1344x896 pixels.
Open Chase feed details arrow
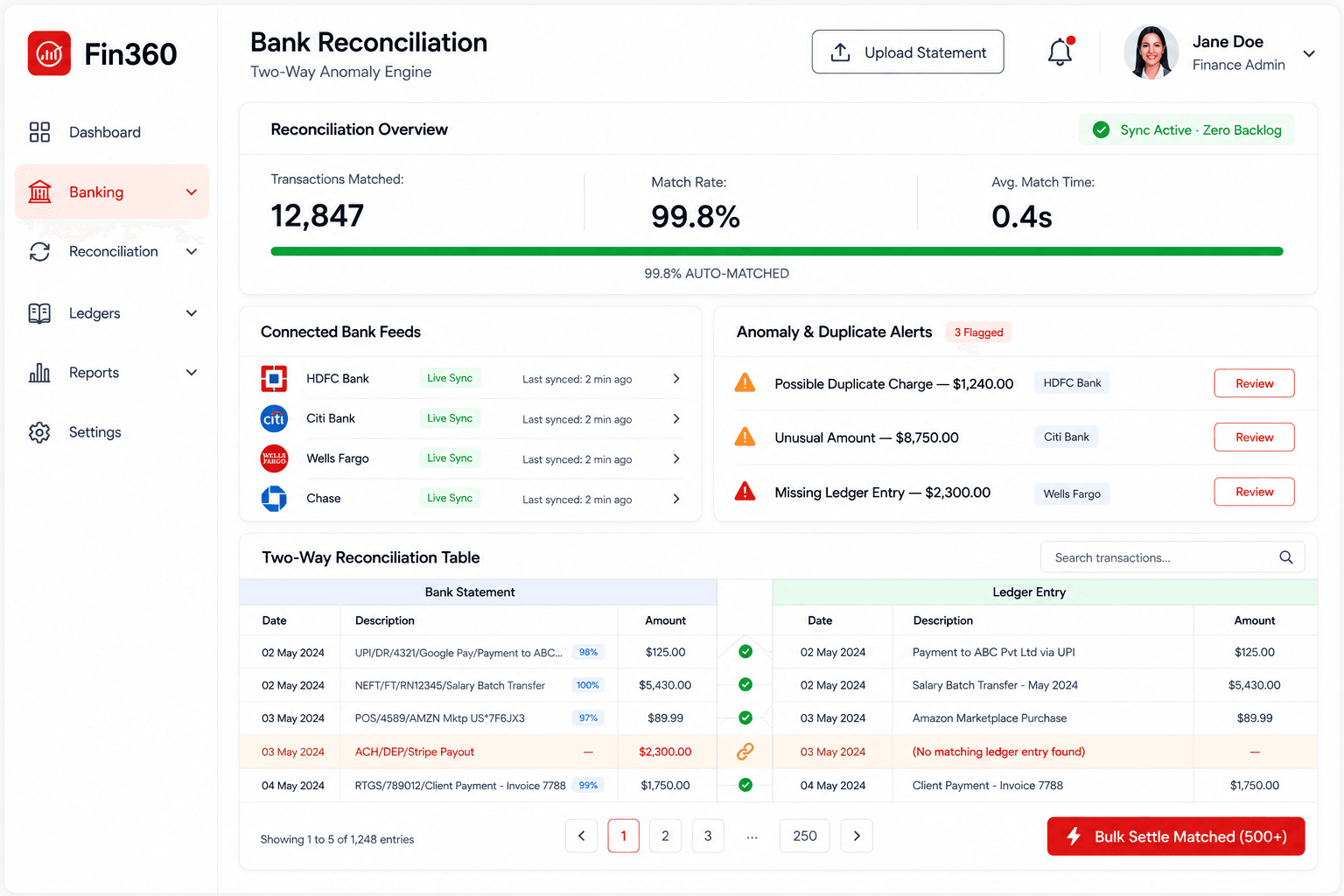[x=676, y=499]
